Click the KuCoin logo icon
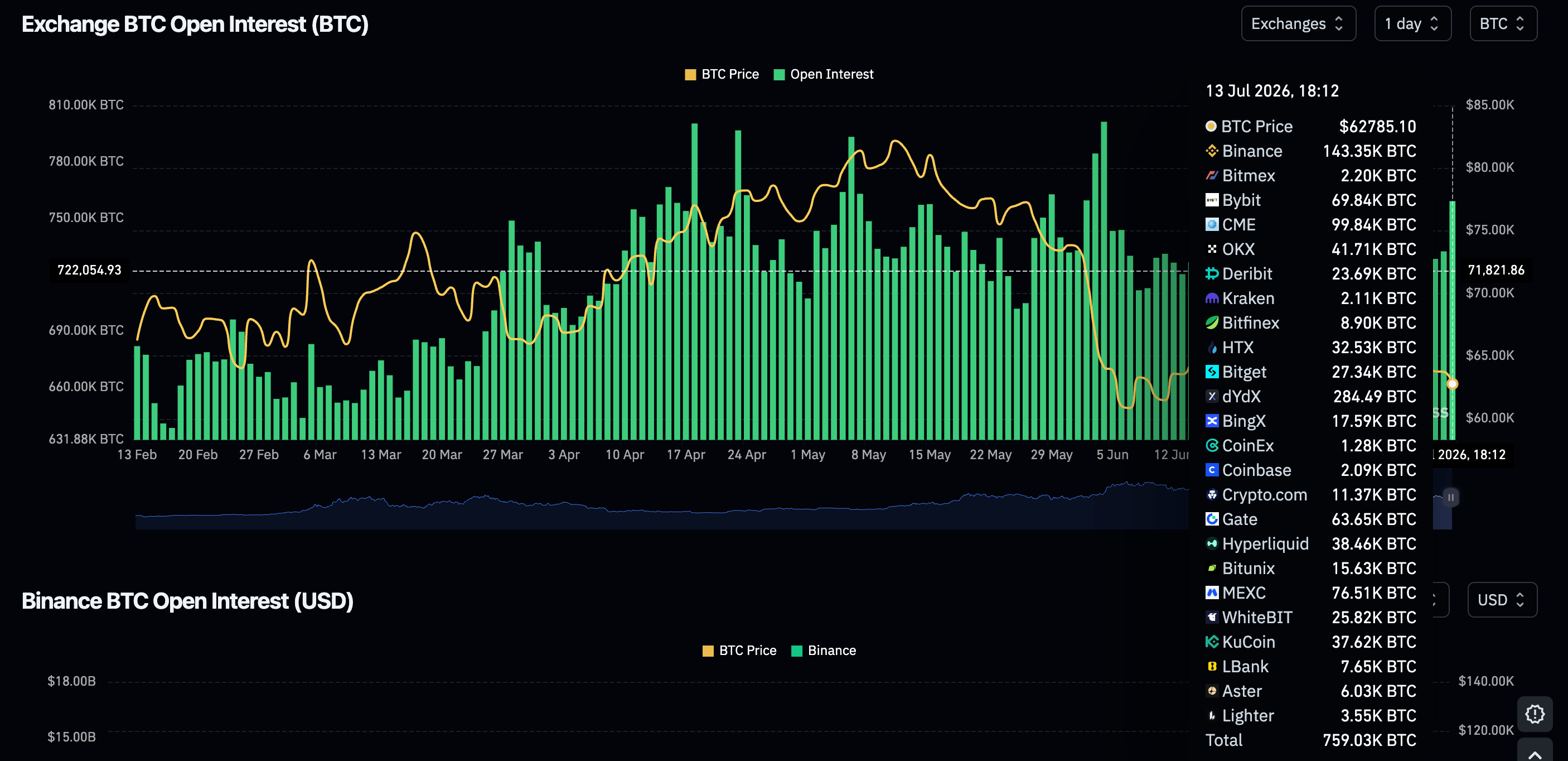1568x761 pixels. pyautogui.click(x=1211, y=642)
